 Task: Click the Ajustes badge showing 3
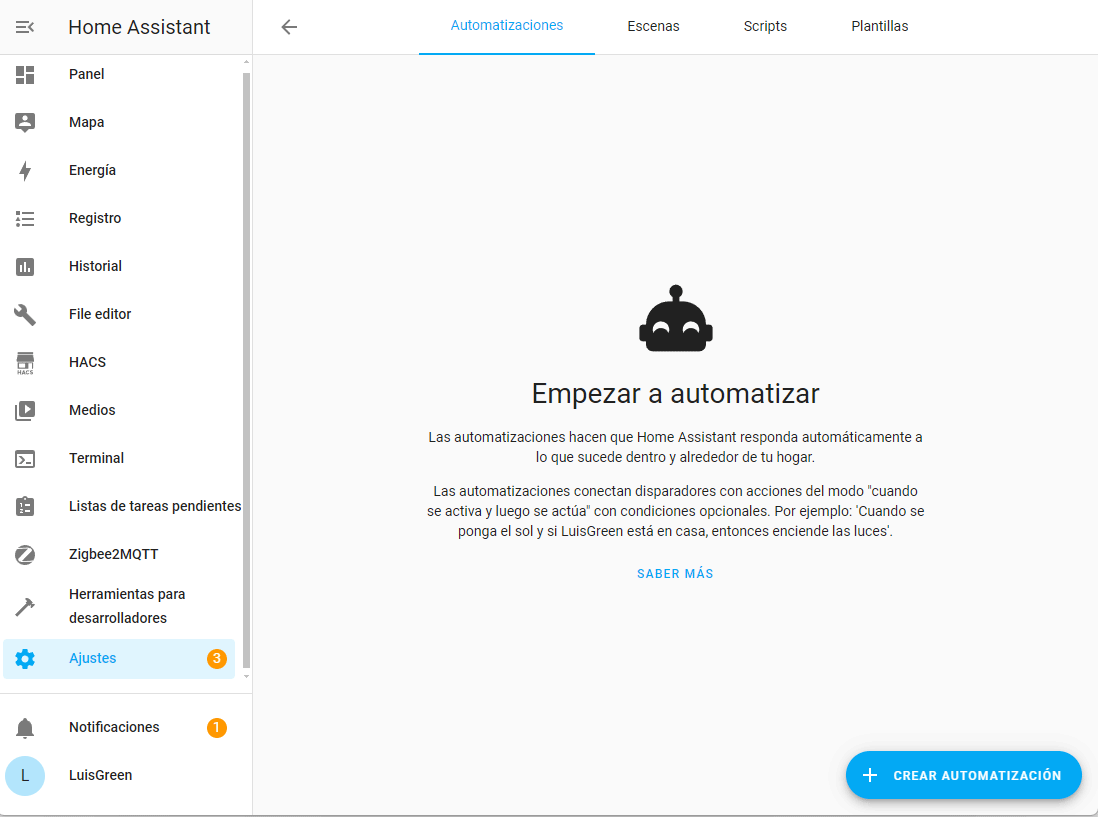[x=216, y=659]
